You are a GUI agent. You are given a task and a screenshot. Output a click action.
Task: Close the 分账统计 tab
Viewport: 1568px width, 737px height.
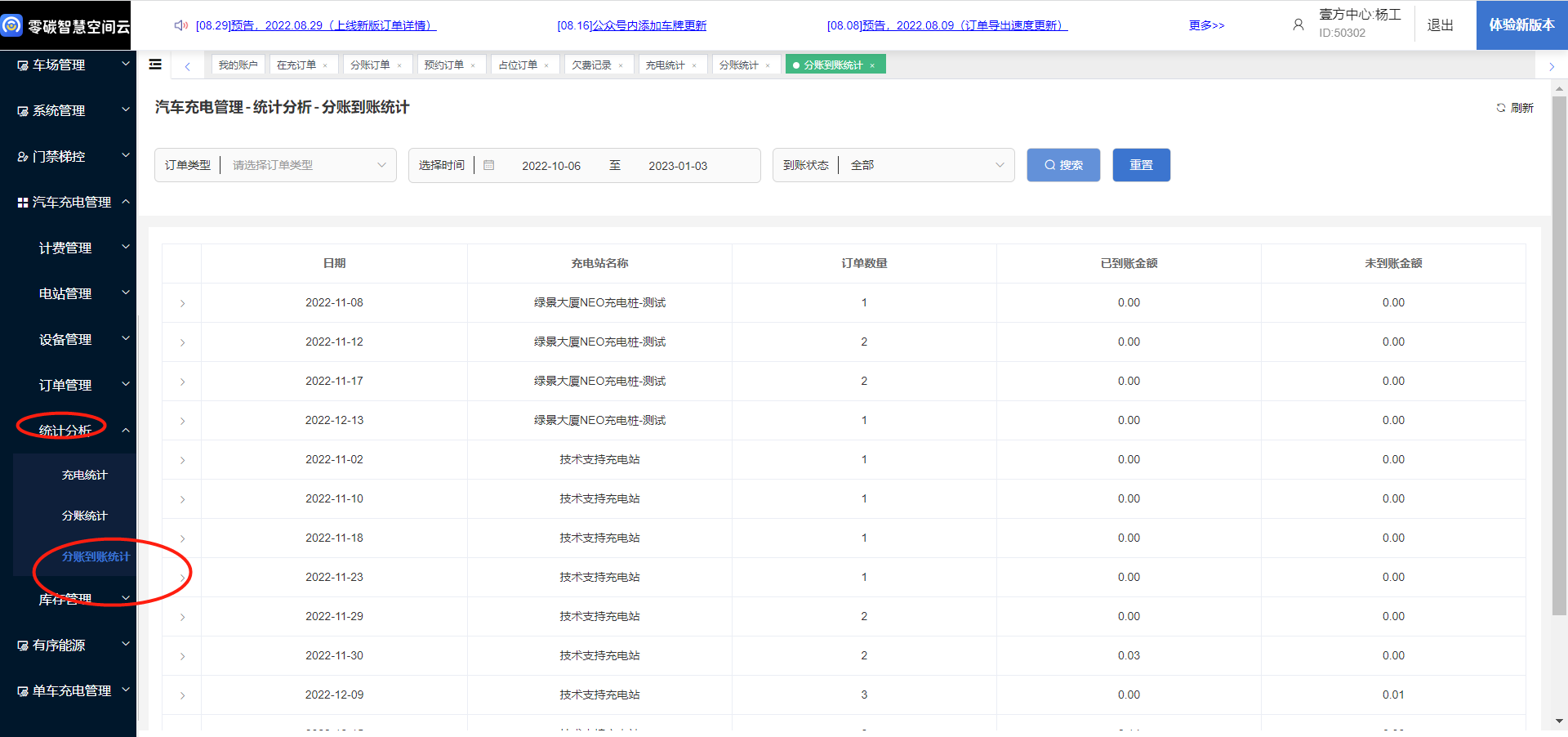click(x=768, y=65)
